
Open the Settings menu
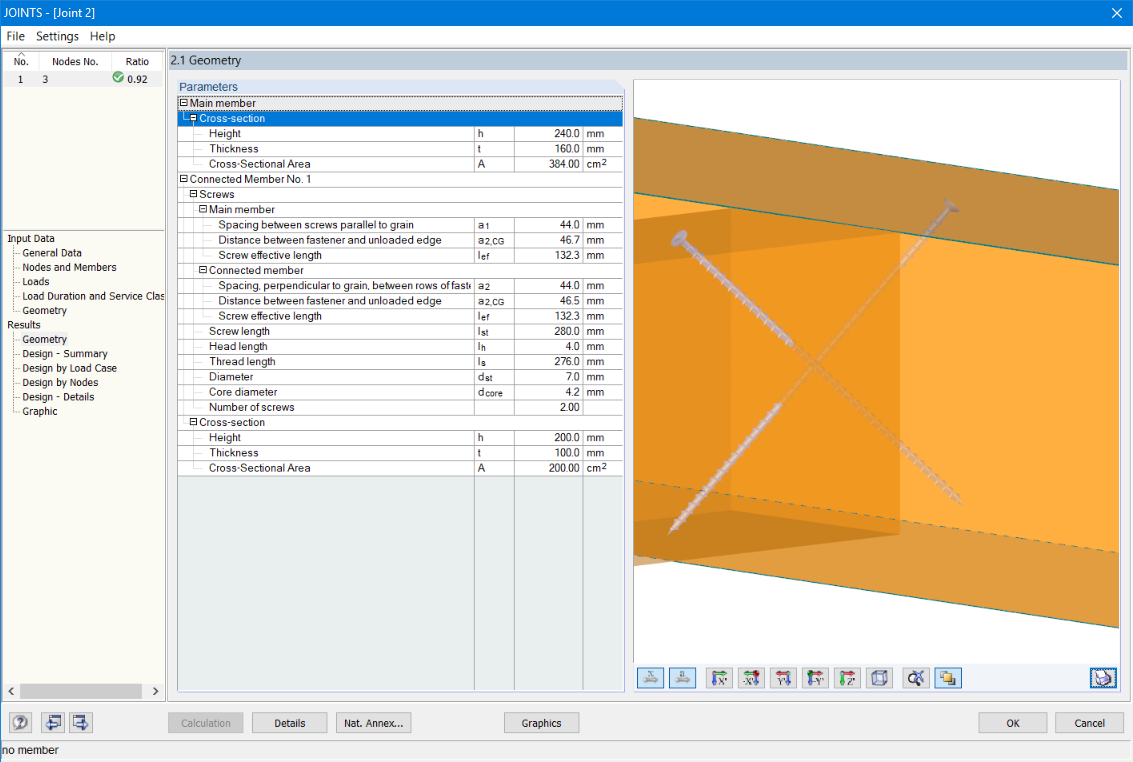click(x=57, y=36)
